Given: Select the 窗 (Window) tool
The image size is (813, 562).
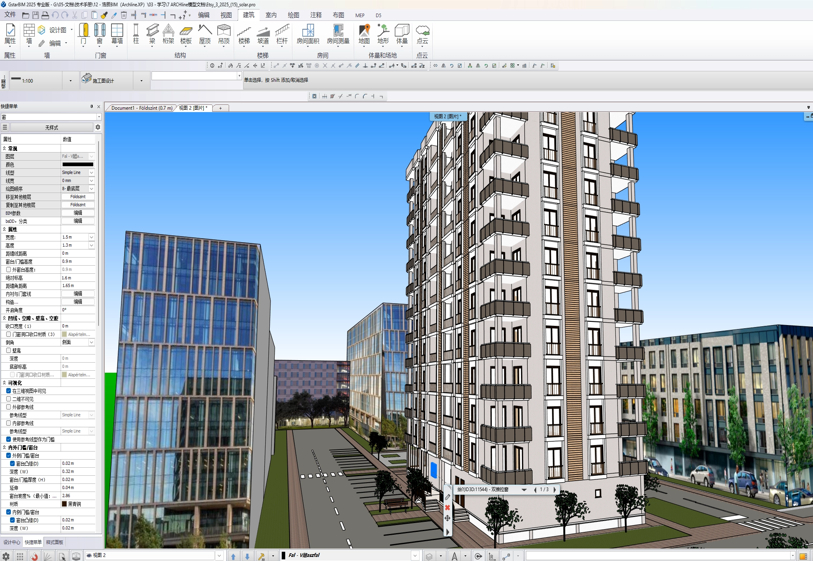Looking at the screenshot, I should coord(100,34).
